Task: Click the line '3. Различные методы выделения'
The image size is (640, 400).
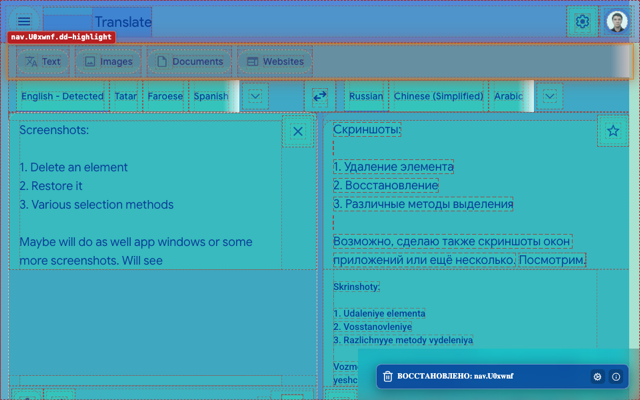Action: 423,204
